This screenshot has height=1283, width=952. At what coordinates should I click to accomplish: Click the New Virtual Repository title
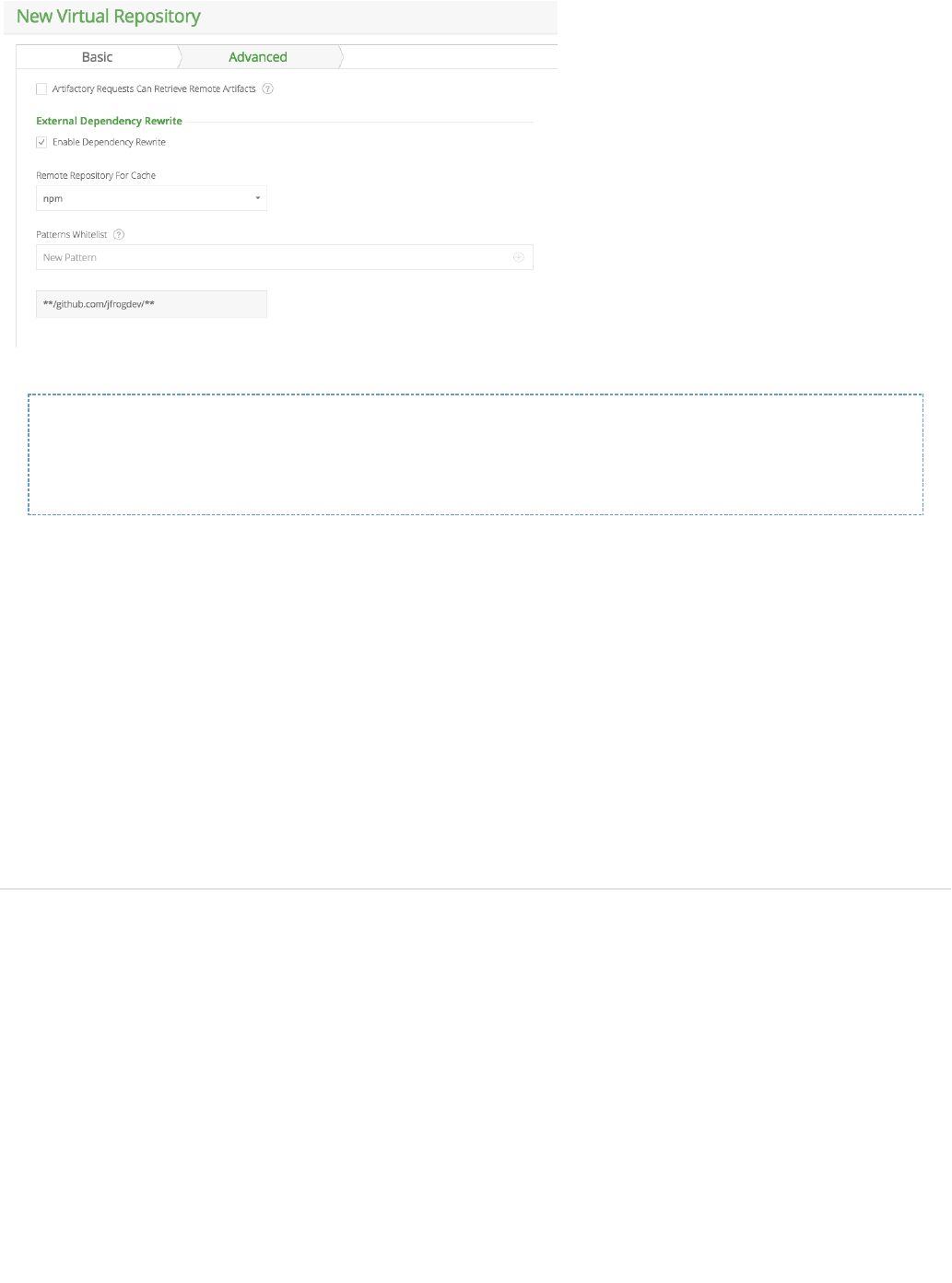[109, 17]
